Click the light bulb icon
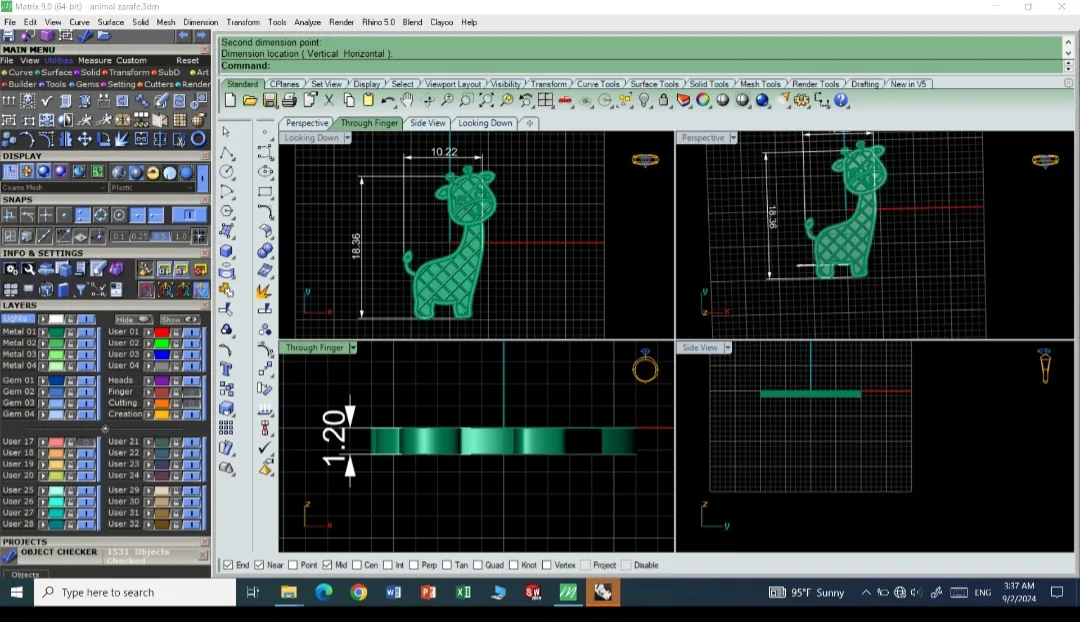Image resolution: width=1080 pixels, height=622 pixels. pos(644,101)
